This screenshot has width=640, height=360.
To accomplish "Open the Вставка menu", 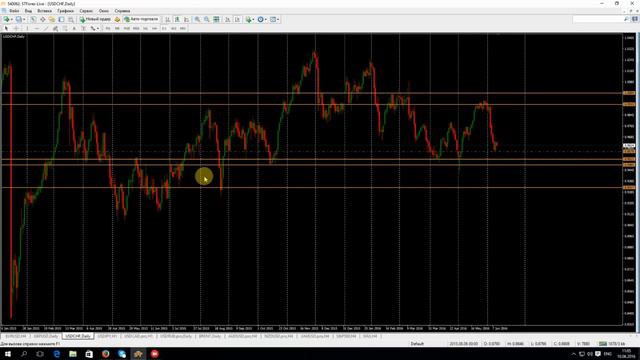I will point(44,11).
